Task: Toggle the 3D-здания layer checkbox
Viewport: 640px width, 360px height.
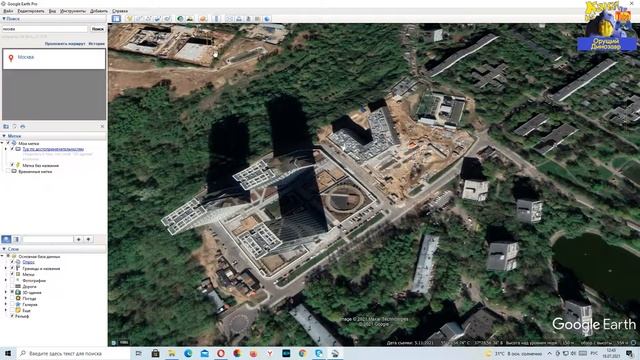Action: click(12, 292)
